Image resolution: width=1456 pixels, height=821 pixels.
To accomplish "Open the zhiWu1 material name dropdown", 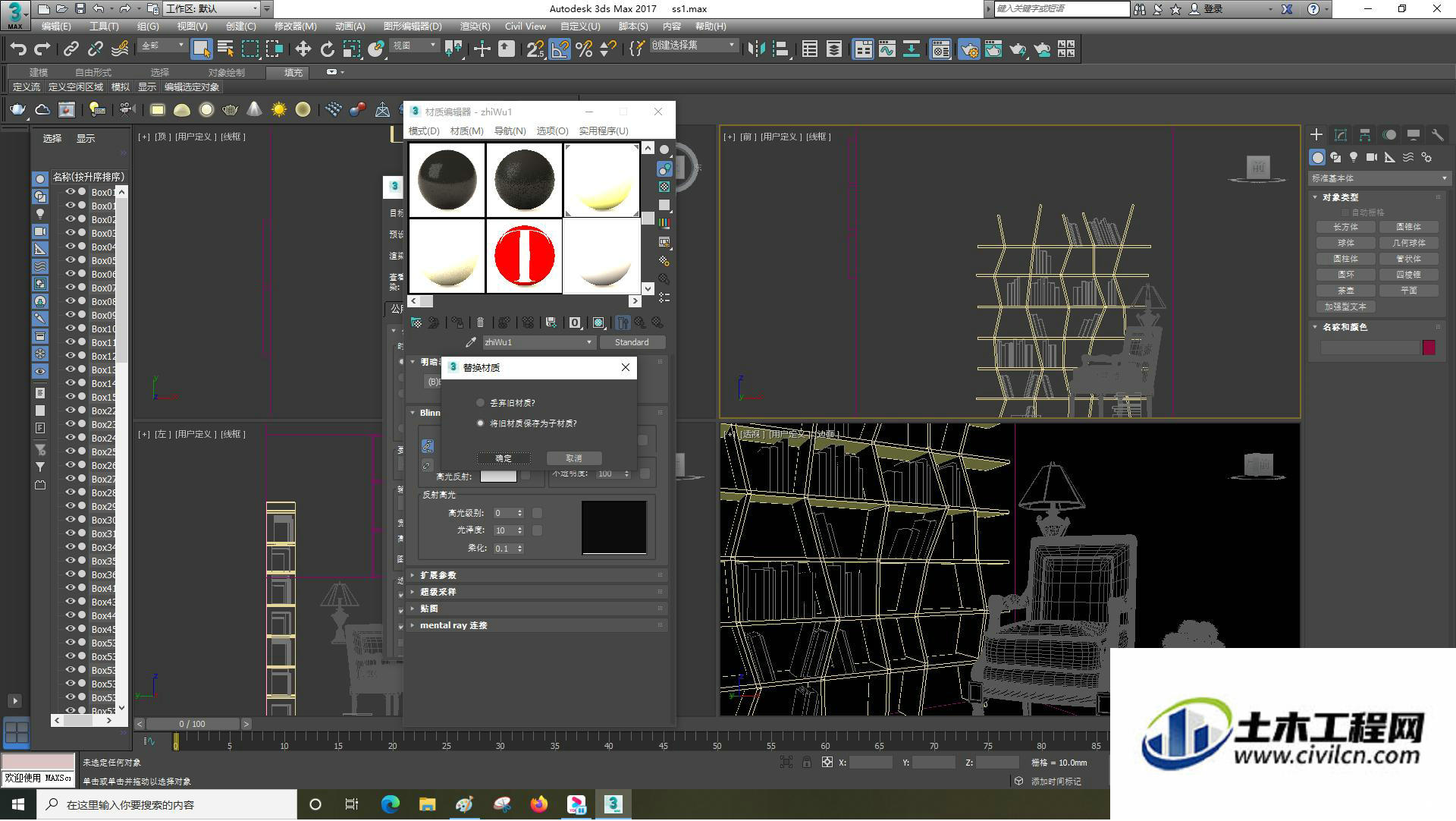I will click(x=538, y=342).
